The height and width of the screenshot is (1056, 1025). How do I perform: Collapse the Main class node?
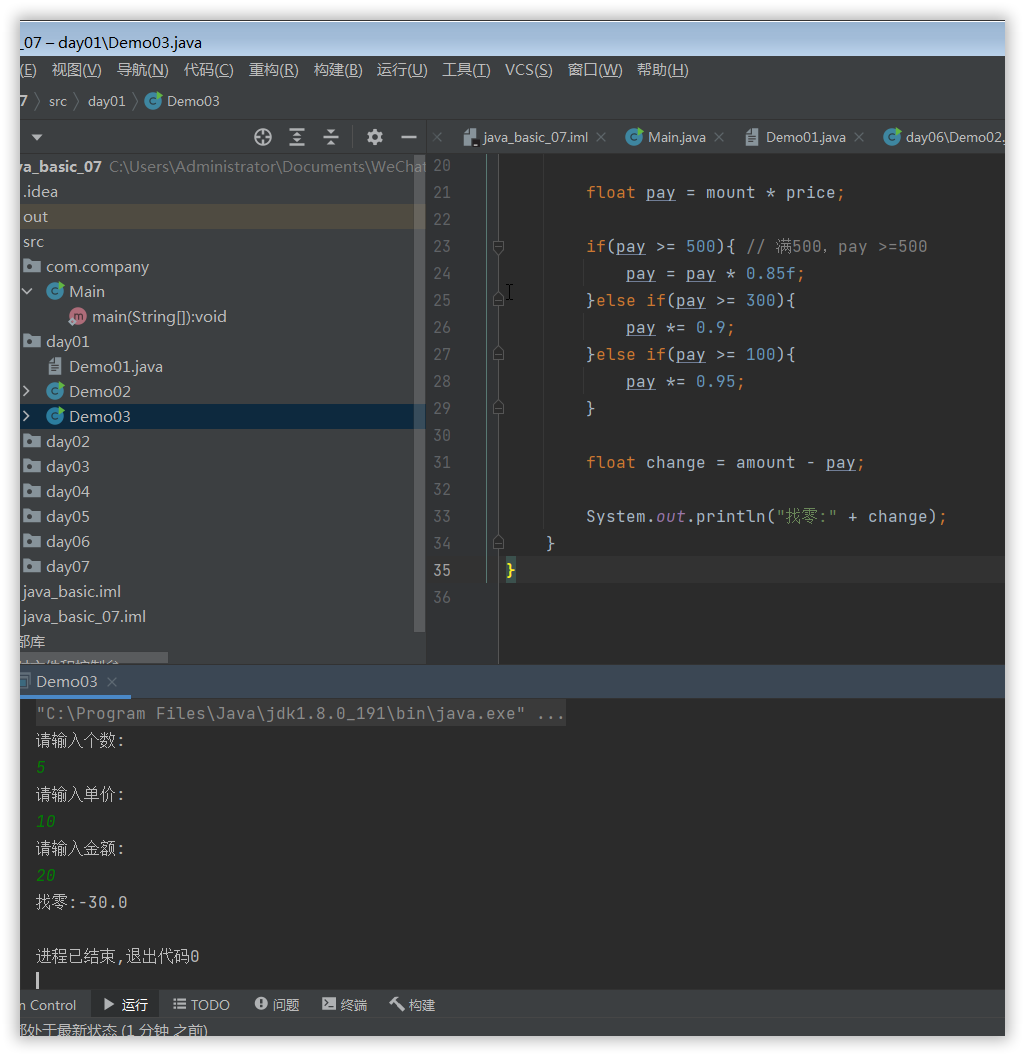coord(28,292)
